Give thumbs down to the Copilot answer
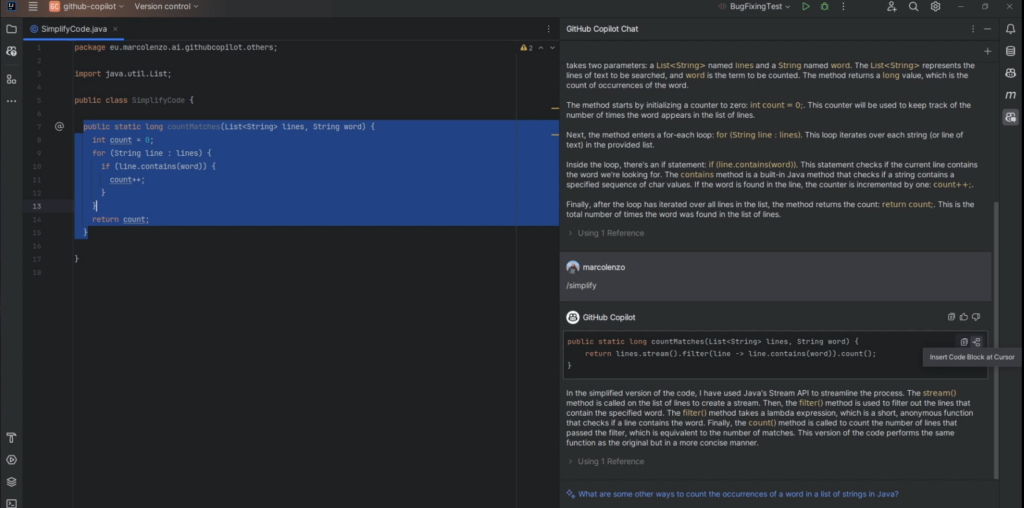The width and height of the screenshot is (1024, 508). (976, 317)
